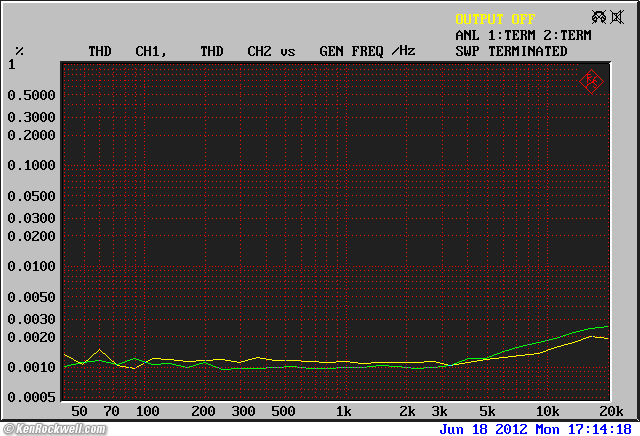Click the 0.1000 Y-axis scale value
640x436 pixels.
32,165
